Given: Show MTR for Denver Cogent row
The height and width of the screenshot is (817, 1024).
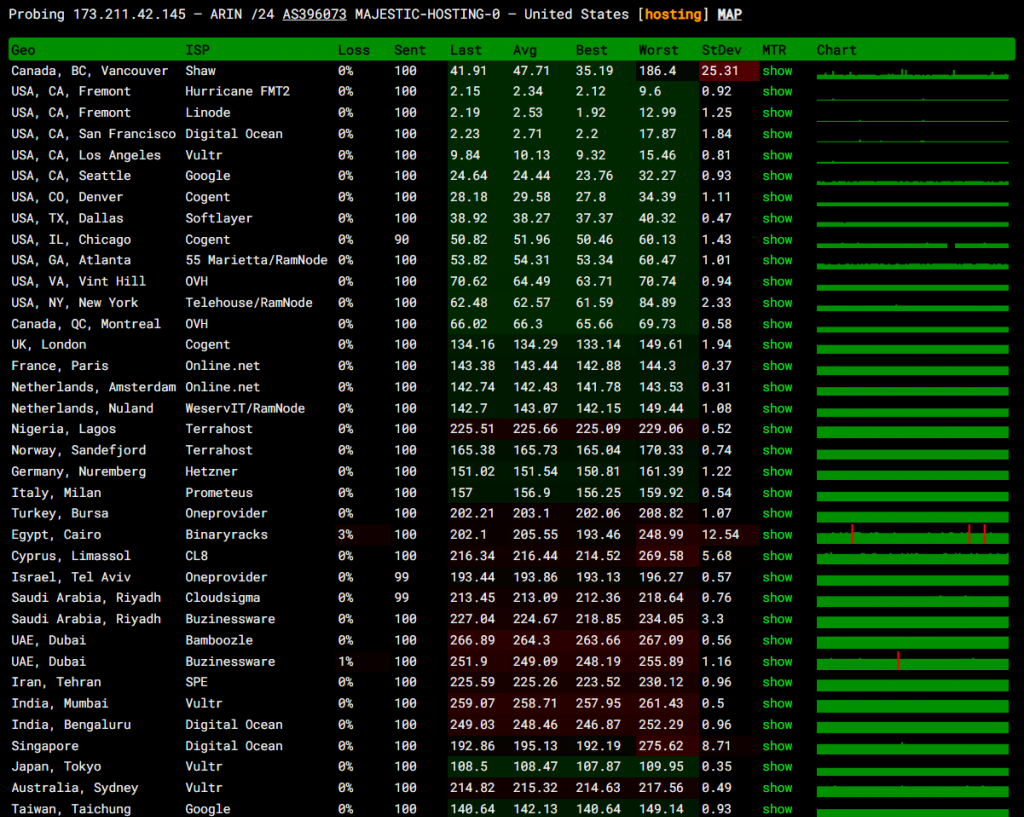Looking at the screenshot, I should (777, 197).
